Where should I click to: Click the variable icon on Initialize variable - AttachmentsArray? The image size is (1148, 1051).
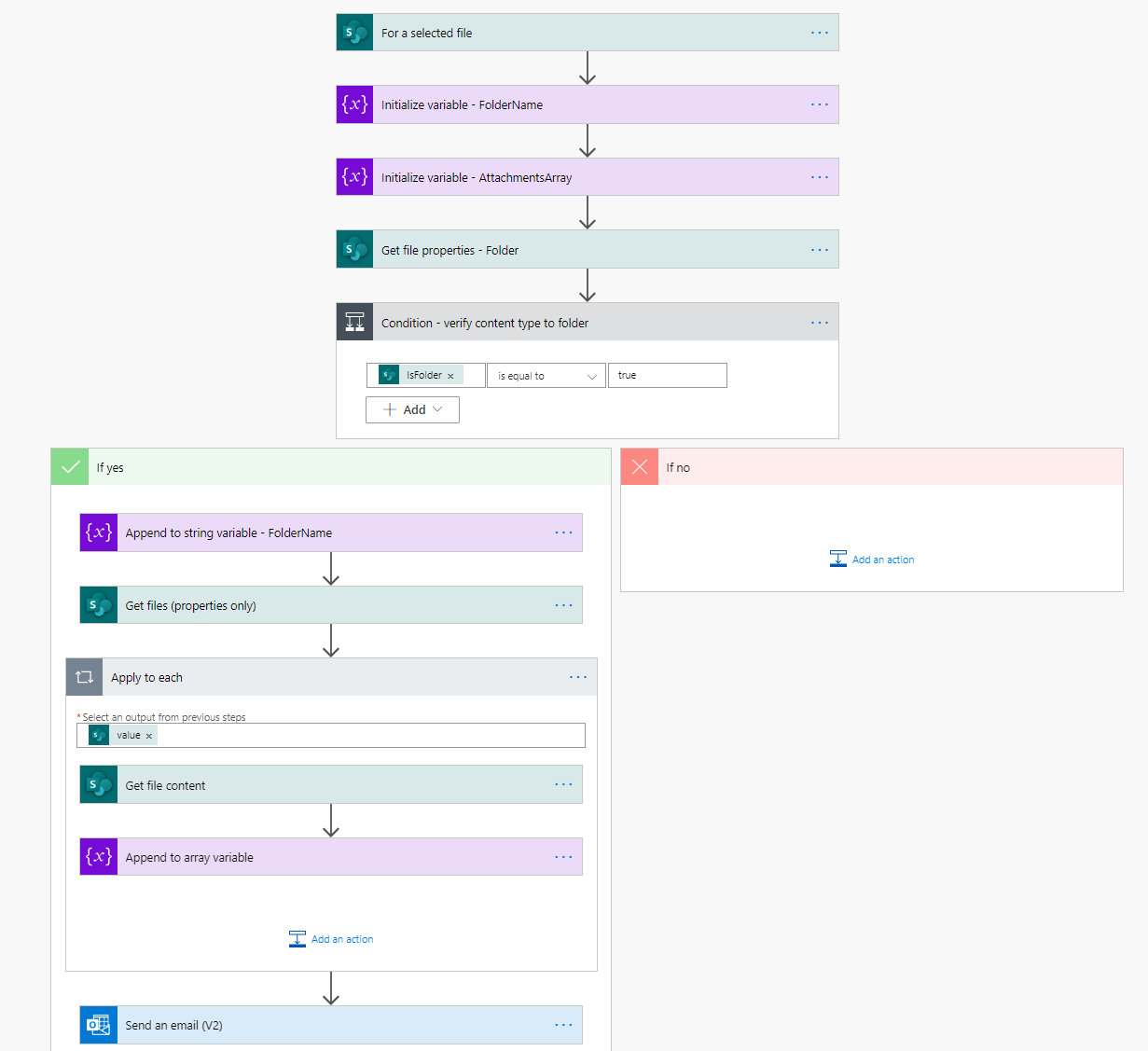(x=354, y=176)
